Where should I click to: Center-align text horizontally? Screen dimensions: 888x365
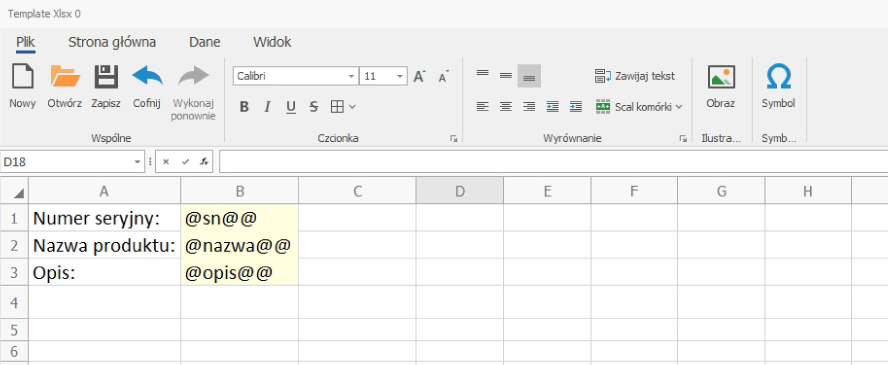(506, 106)
